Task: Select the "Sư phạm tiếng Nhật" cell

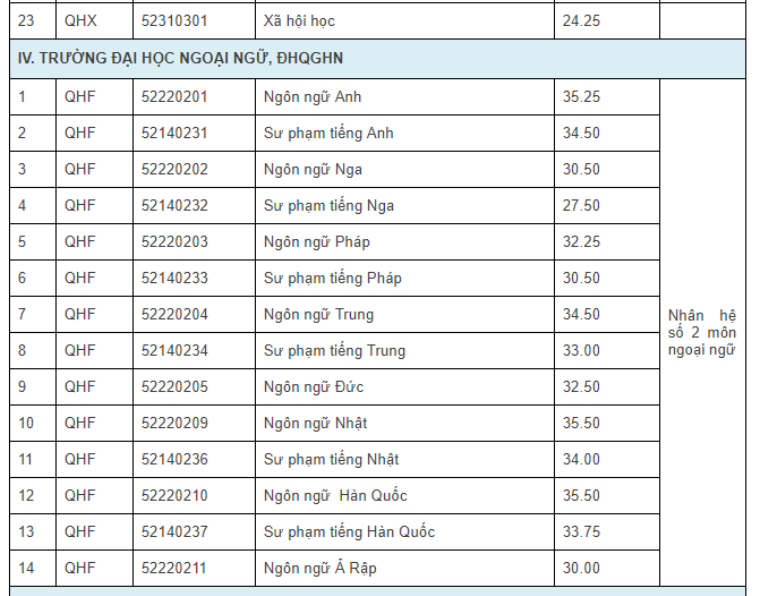Action: pos(331,459)
